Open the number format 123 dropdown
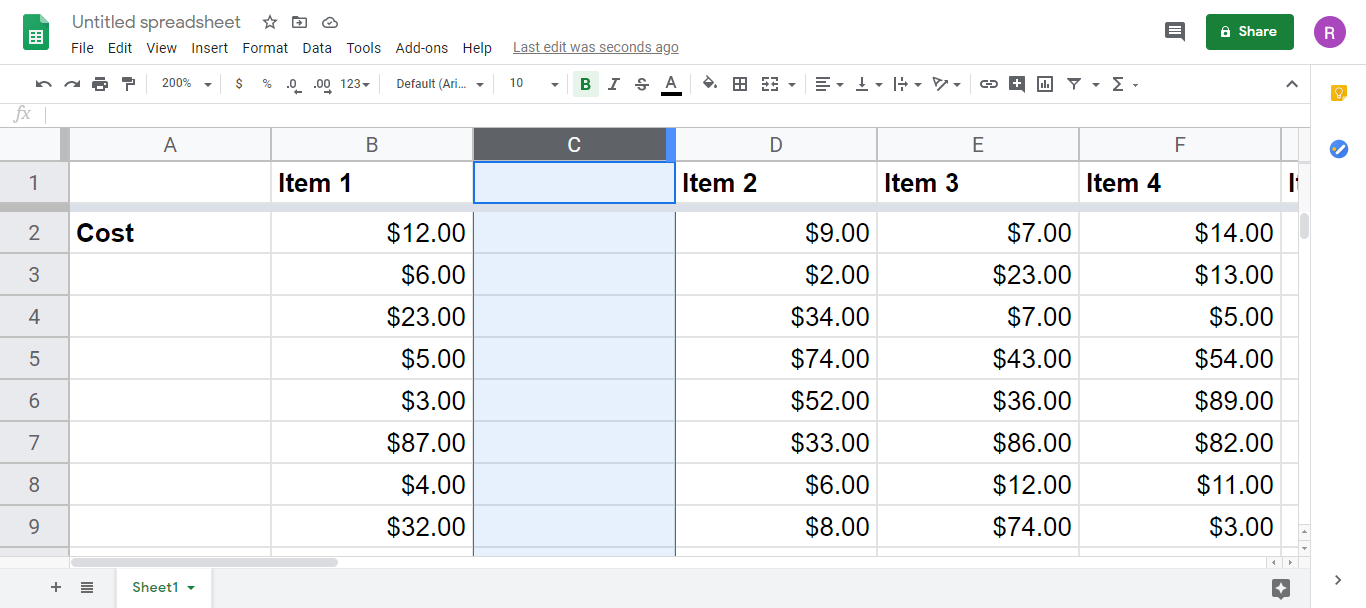 [355, 84]
